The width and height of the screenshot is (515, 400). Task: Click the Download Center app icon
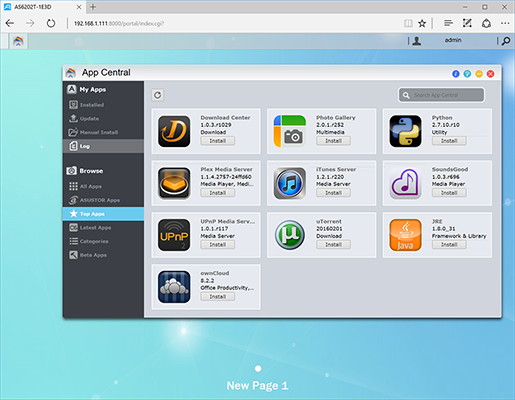click(174, 131)
